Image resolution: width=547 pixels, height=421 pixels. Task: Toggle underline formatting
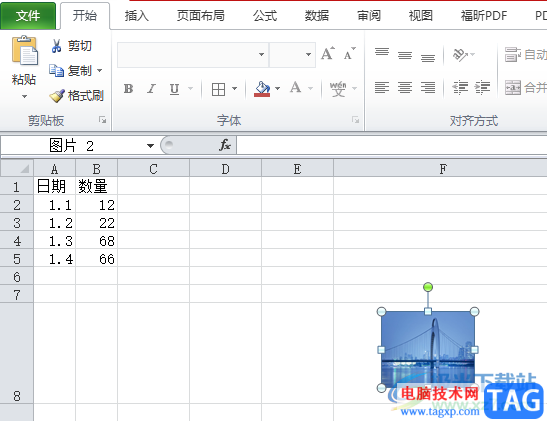(x=174, y=89)
